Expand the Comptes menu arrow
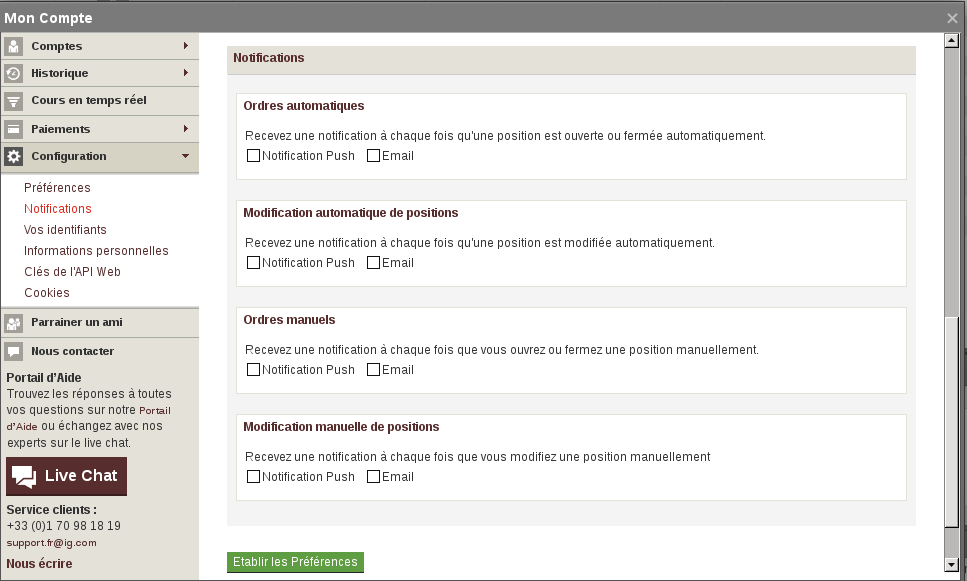 tap(186, 46)
